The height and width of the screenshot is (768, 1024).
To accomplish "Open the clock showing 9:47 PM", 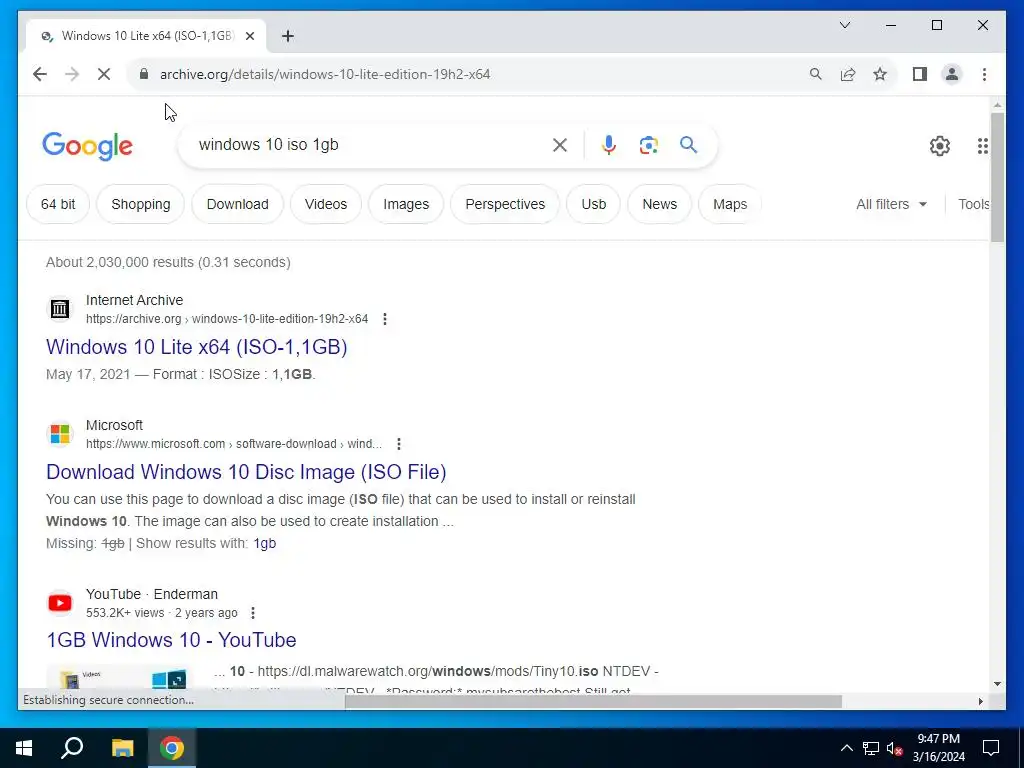I will point(939,748).
